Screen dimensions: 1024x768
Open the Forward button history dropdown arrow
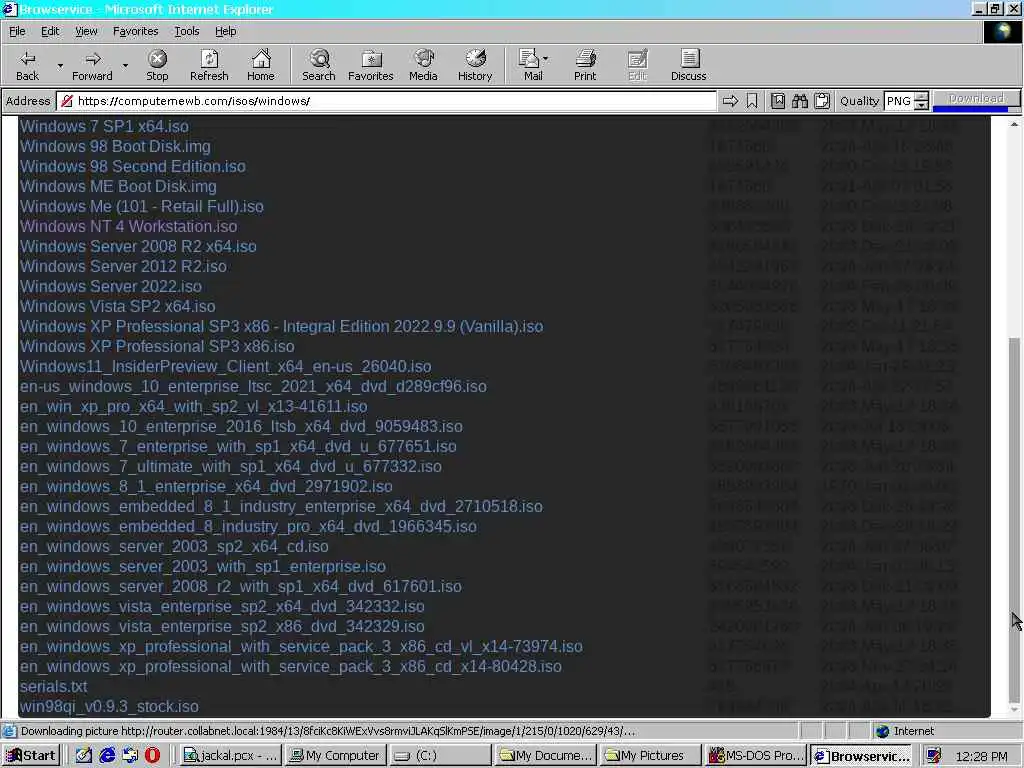click(125, 65)
